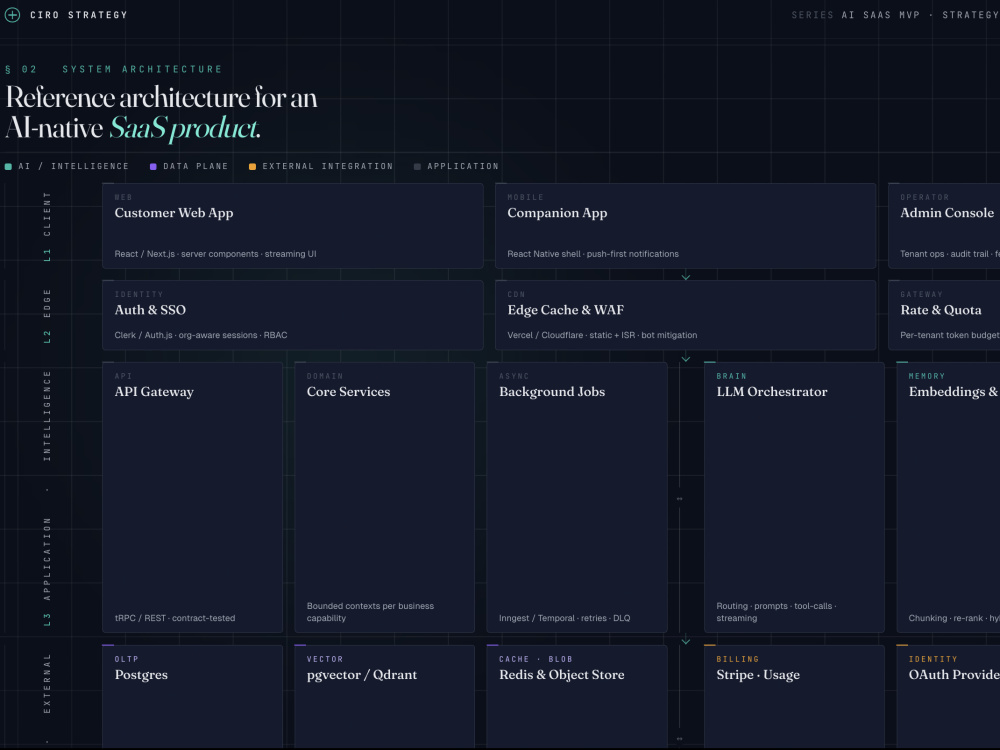The width and height of the screenshot is (1000, 750).
Task: Click the italic 'SaaS product.' headline text
Action: [185, 128]
